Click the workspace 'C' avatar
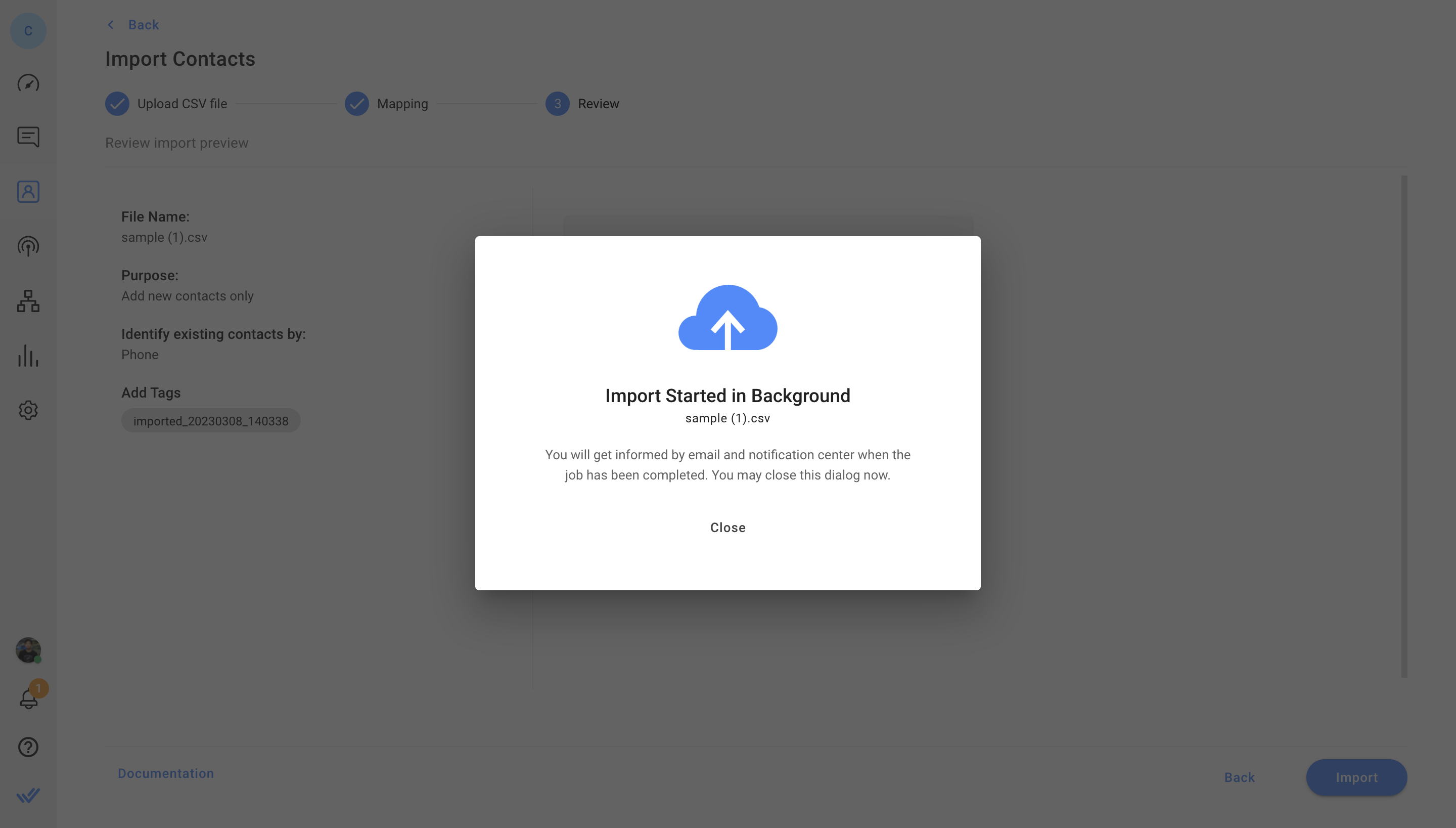This screenshot has width=1456, height=828. tap(28, 31)
